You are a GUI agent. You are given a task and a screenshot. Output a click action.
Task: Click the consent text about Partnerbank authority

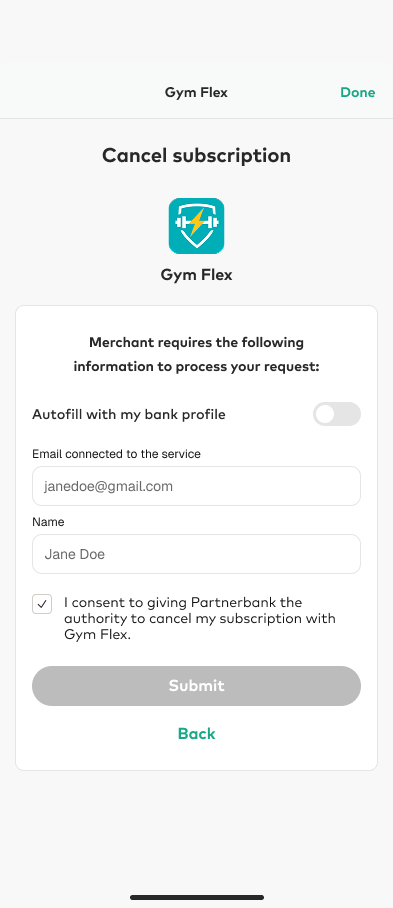pos(200,618)
